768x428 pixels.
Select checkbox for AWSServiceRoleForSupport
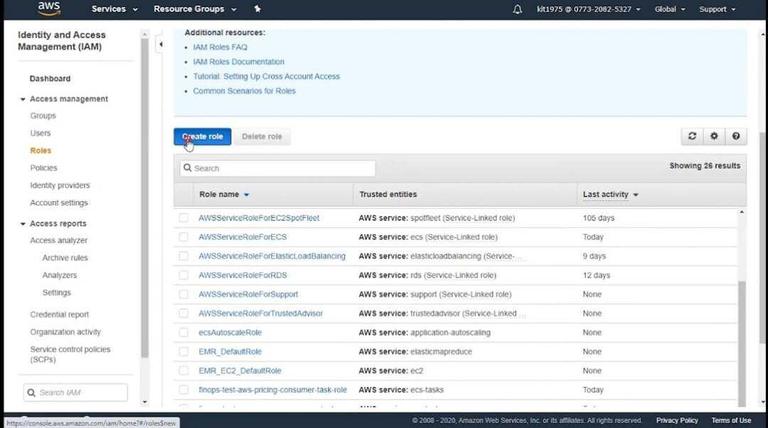tap(183, 294)
